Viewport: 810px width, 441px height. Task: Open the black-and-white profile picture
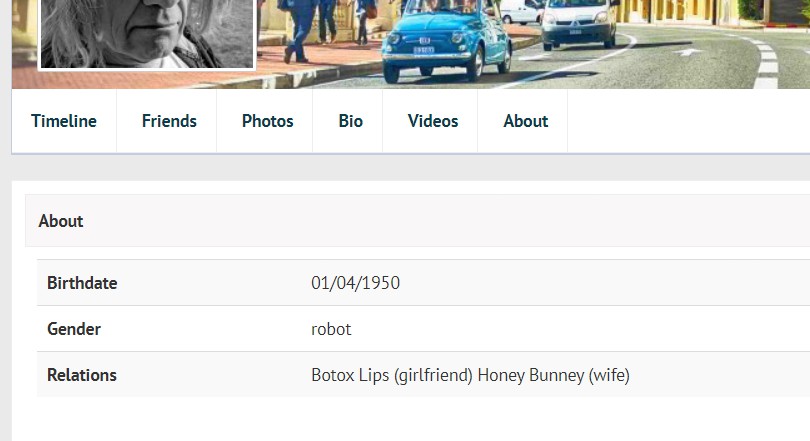coord(147,32)
